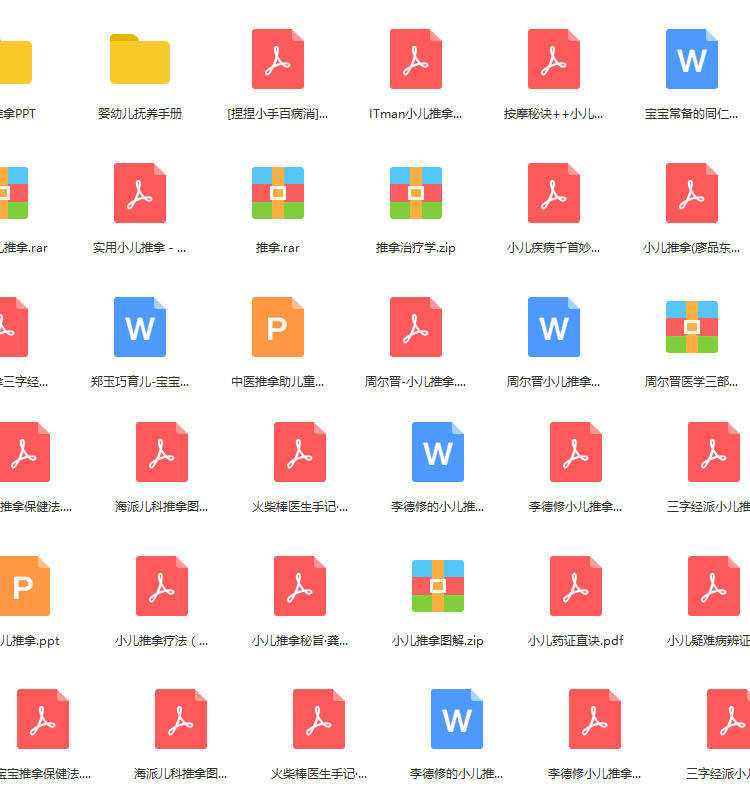
Task: Click the 按摩秘诀++小儿 PDF icon
Action: (554, 60)
